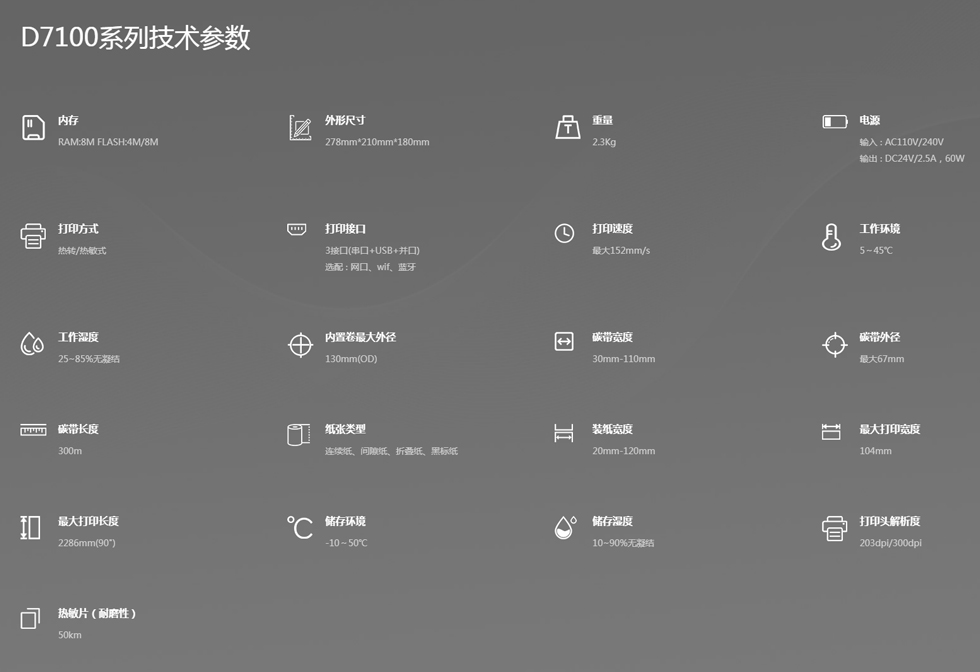
Task: Click the 打印方式 label
Action: 78,229
